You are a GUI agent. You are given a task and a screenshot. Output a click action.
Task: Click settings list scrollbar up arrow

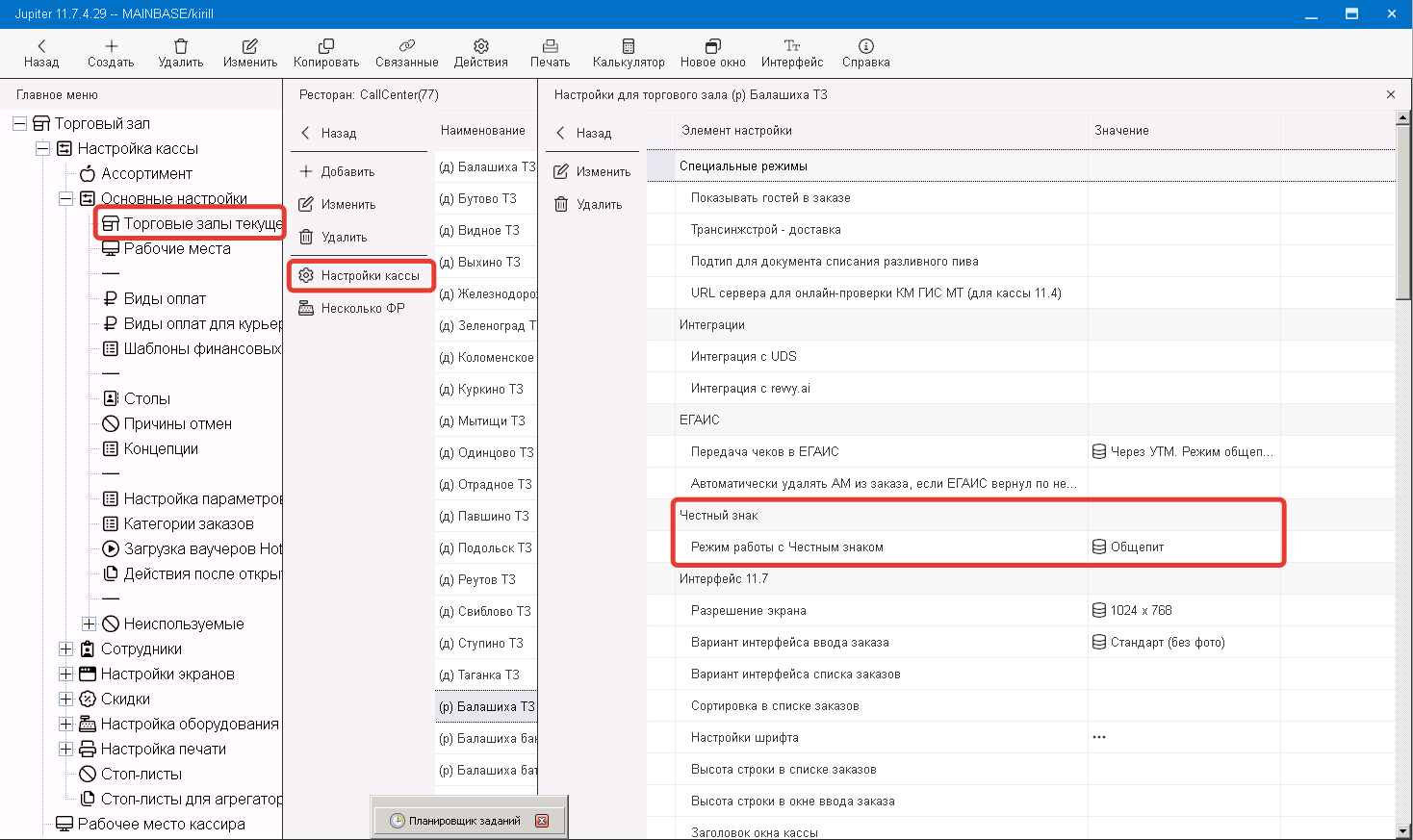click(x=1403, y=117)
